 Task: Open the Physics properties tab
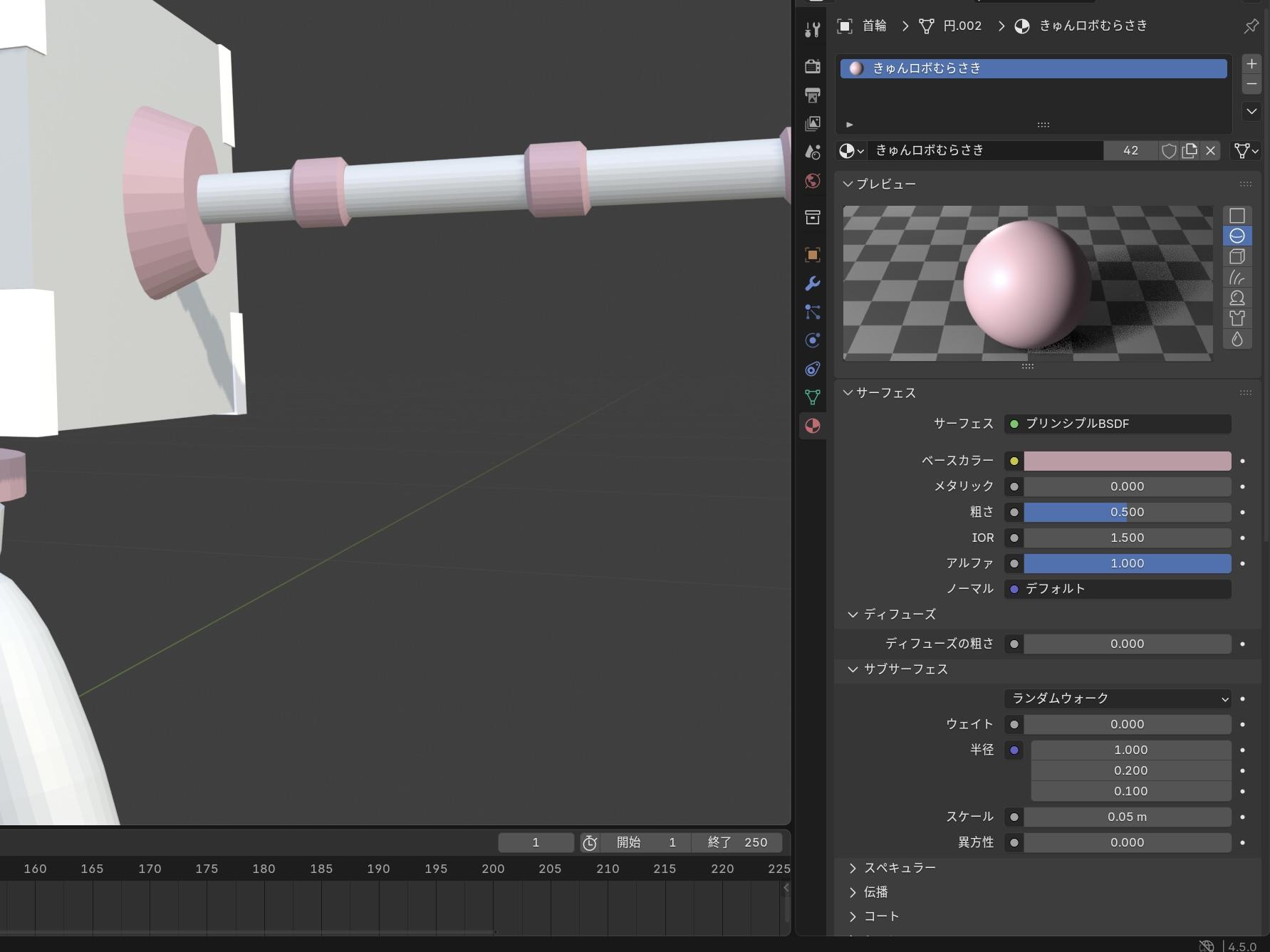[812, 340]
